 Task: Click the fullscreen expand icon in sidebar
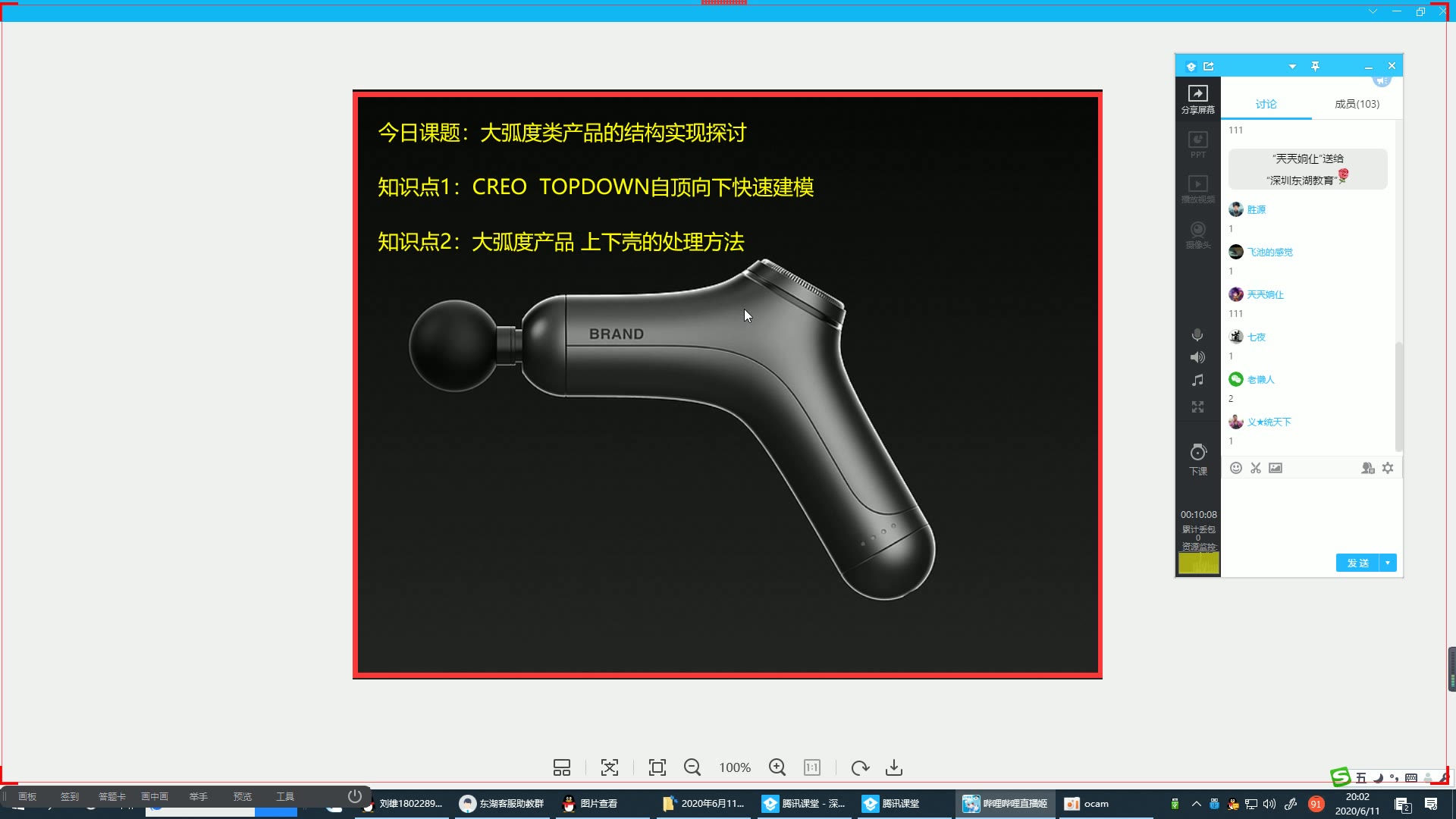1197,407
